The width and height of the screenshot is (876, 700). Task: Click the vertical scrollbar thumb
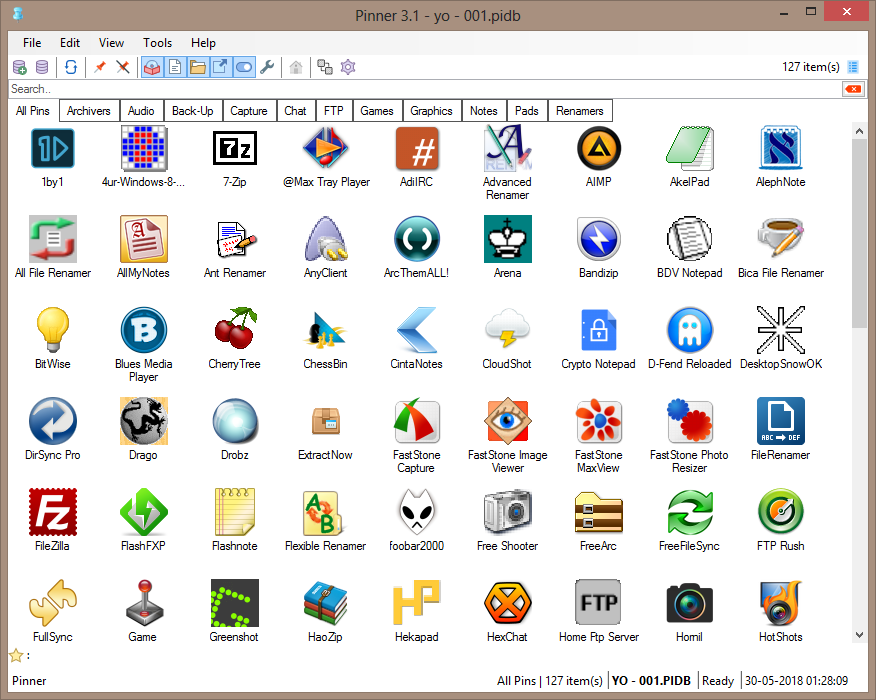859,234
